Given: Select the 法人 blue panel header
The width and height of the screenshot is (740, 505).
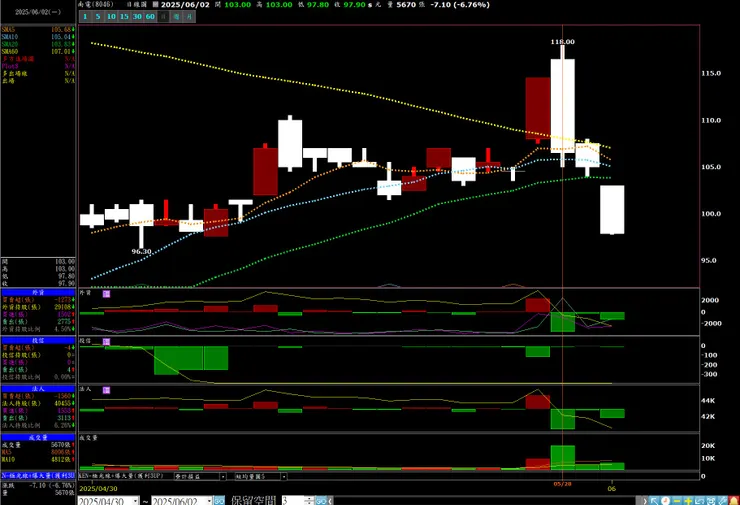Looking at the screenshot, I should [x=38, y=389].
